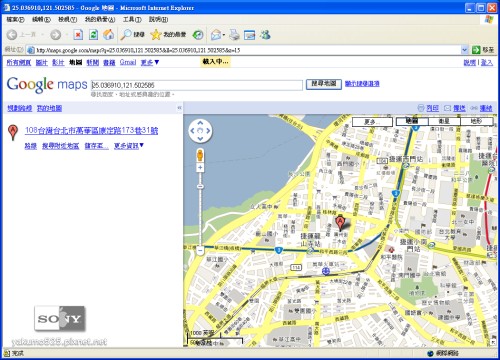Open the Favorites star toolbar button
The height and width of the screenshot is (360, 500).
(168, 35)
